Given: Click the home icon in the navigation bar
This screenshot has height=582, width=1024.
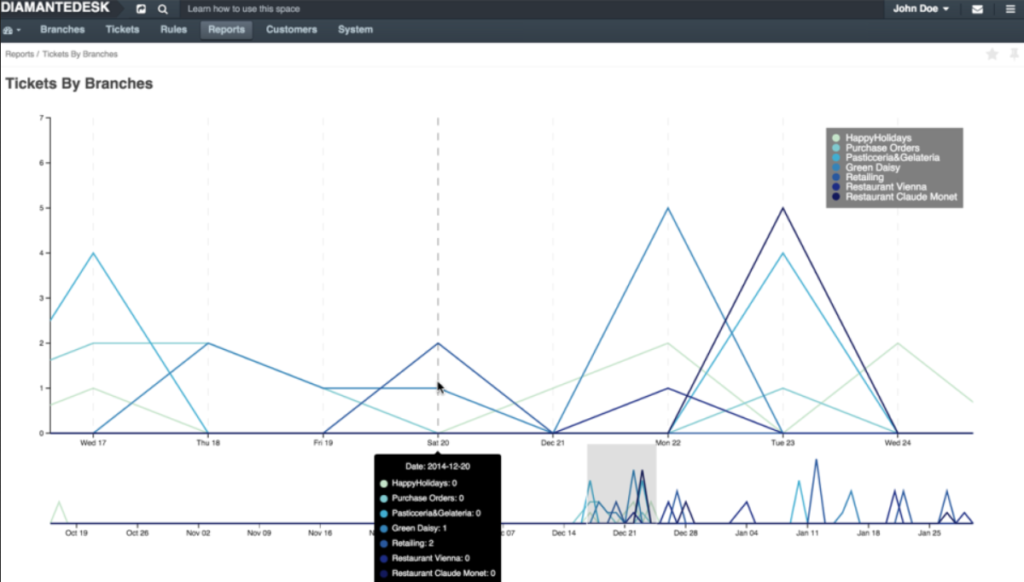Looking at the screenshot, I should point(8,29).
